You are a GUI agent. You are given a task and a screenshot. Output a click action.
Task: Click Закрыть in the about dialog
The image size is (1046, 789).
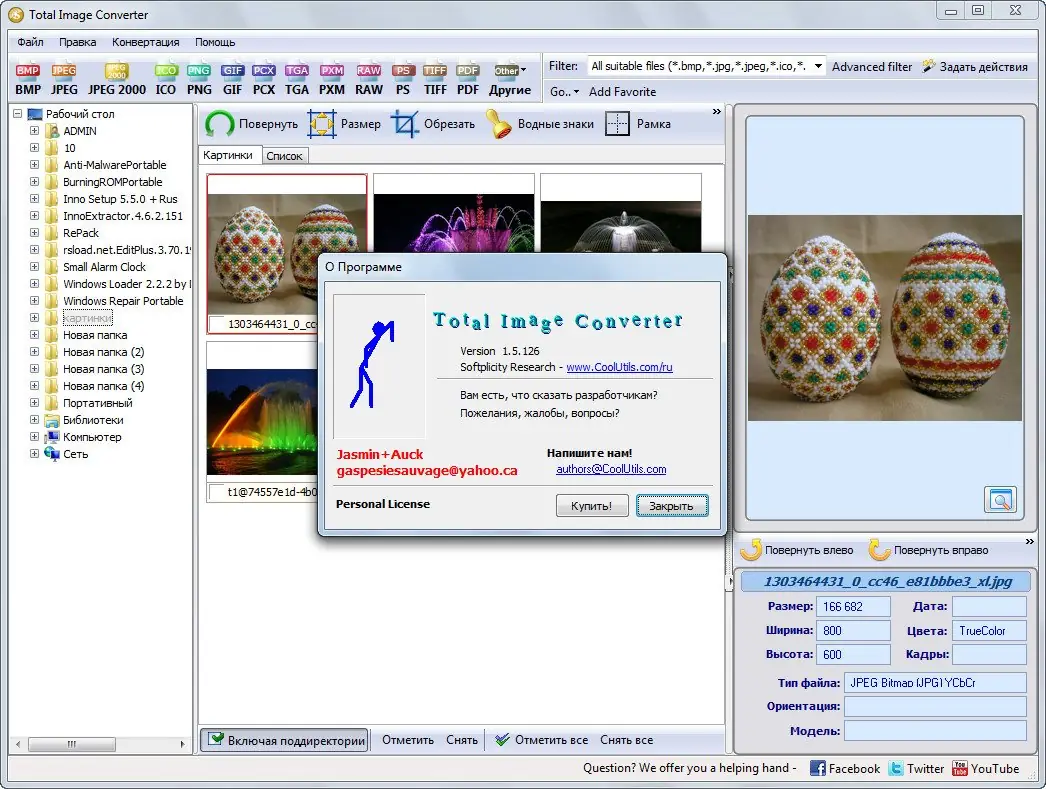coord(672,506)
